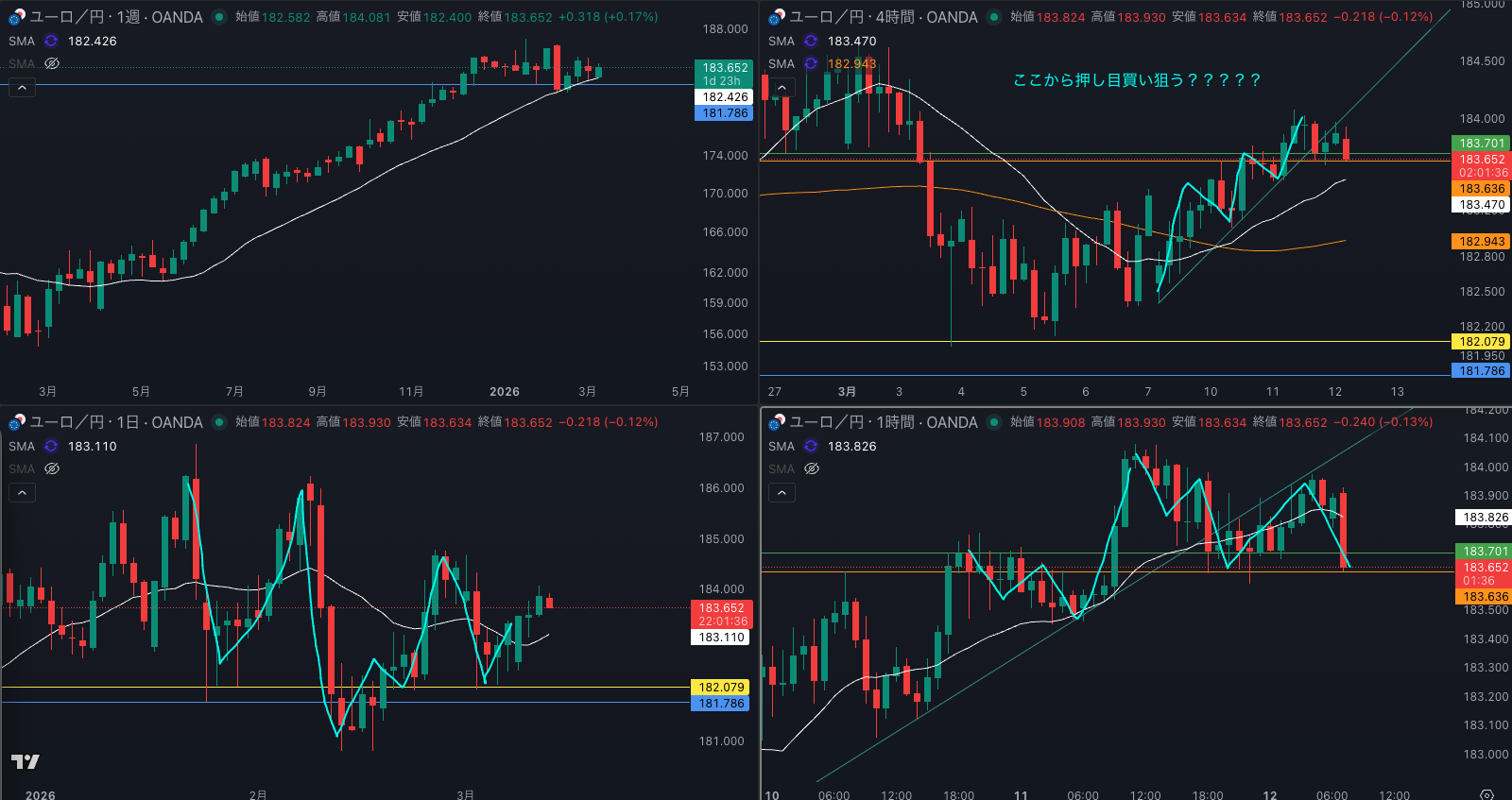1512x800 pixels.
Task: Show the hidden SMA on weekly chart
Action: [x=52, y=64]
